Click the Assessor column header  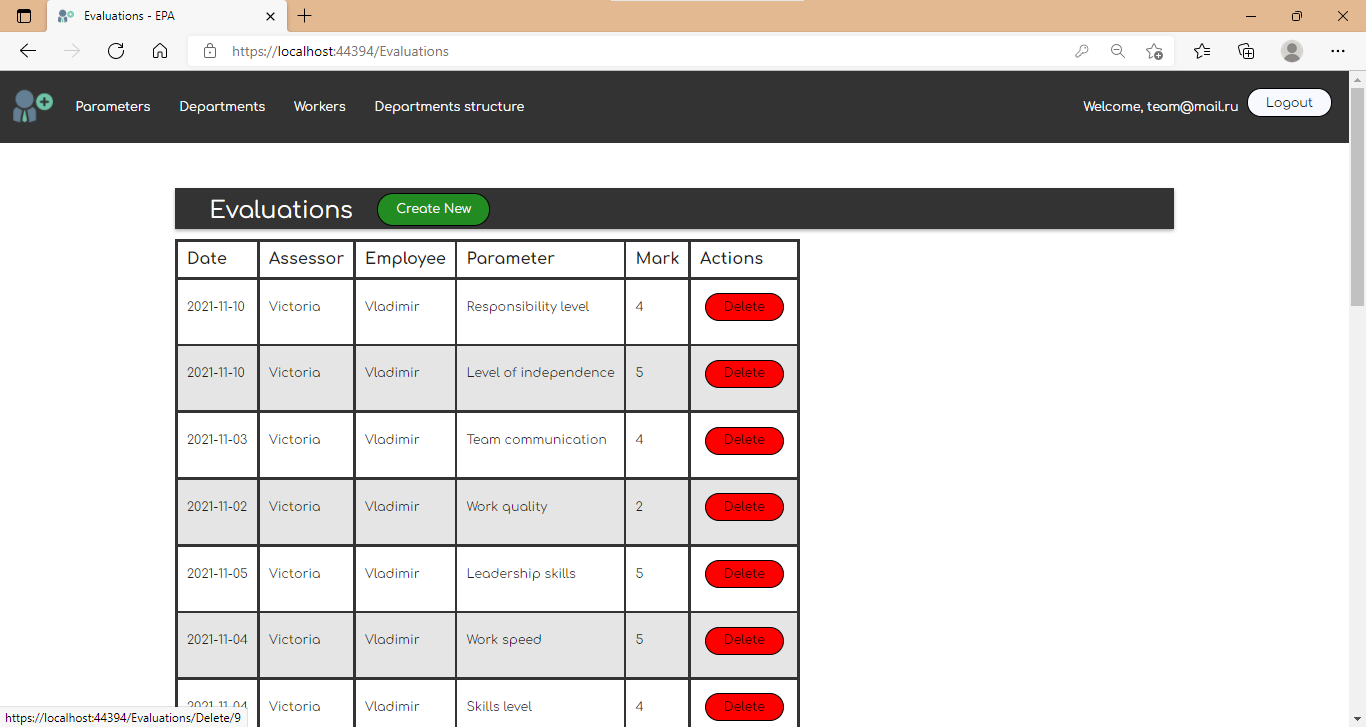click(x=306, y=259)
